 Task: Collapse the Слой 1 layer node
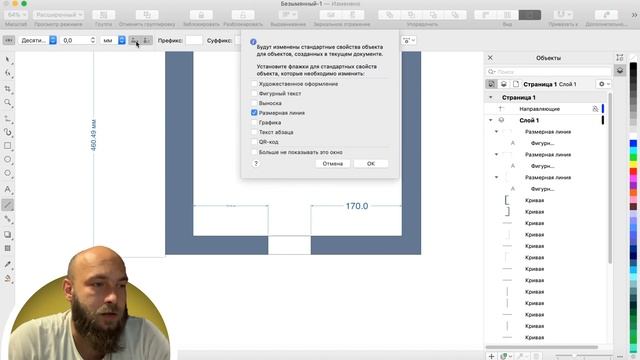tap(491, 120)
